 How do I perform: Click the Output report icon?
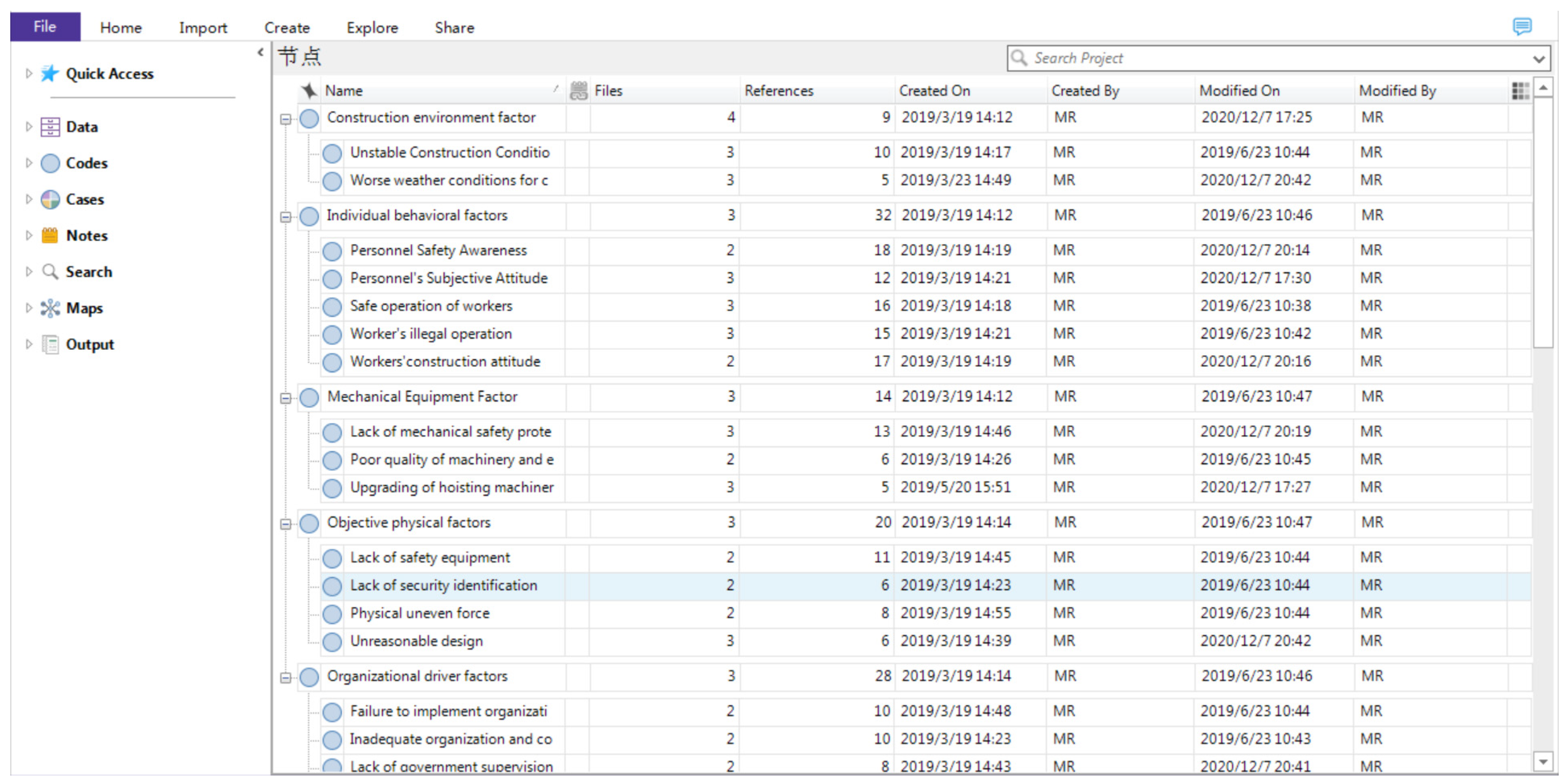tap(50, 344)
